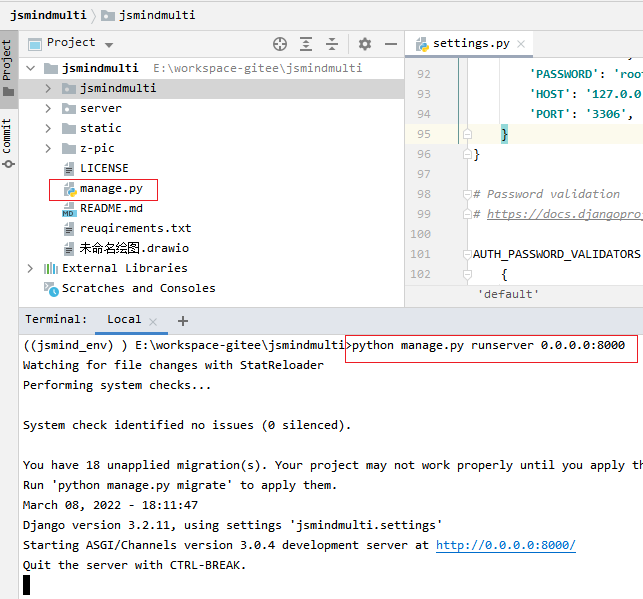The height and width of the screenshot is (599, 643).
Task: Toggle fold at AUTH_PASSWORD_VALIDATORS line 101
Action: [467, 255]
